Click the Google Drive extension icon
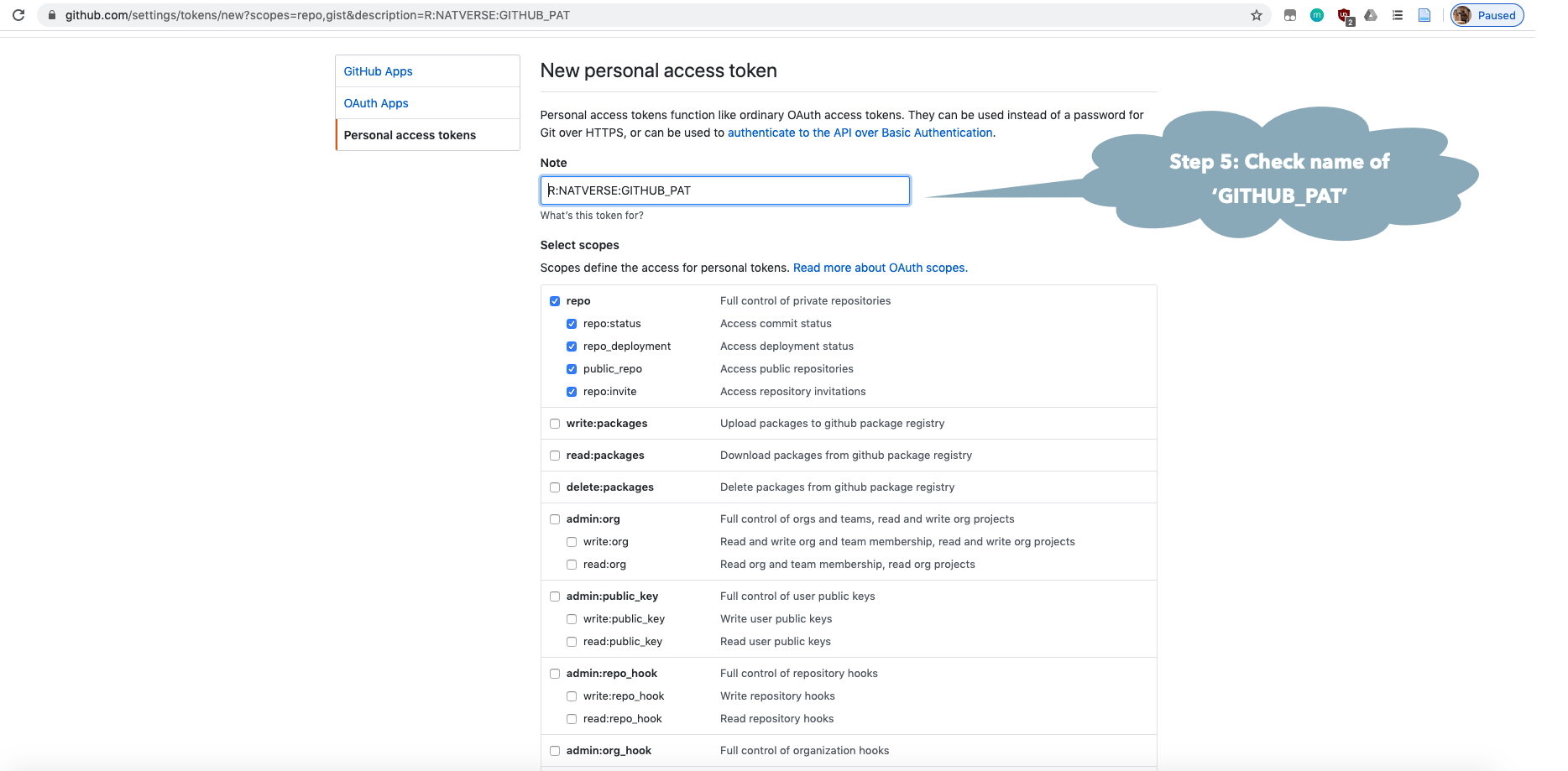Image resolution: width=1568 pixels, height=771 pixels. coord(1371,15)
